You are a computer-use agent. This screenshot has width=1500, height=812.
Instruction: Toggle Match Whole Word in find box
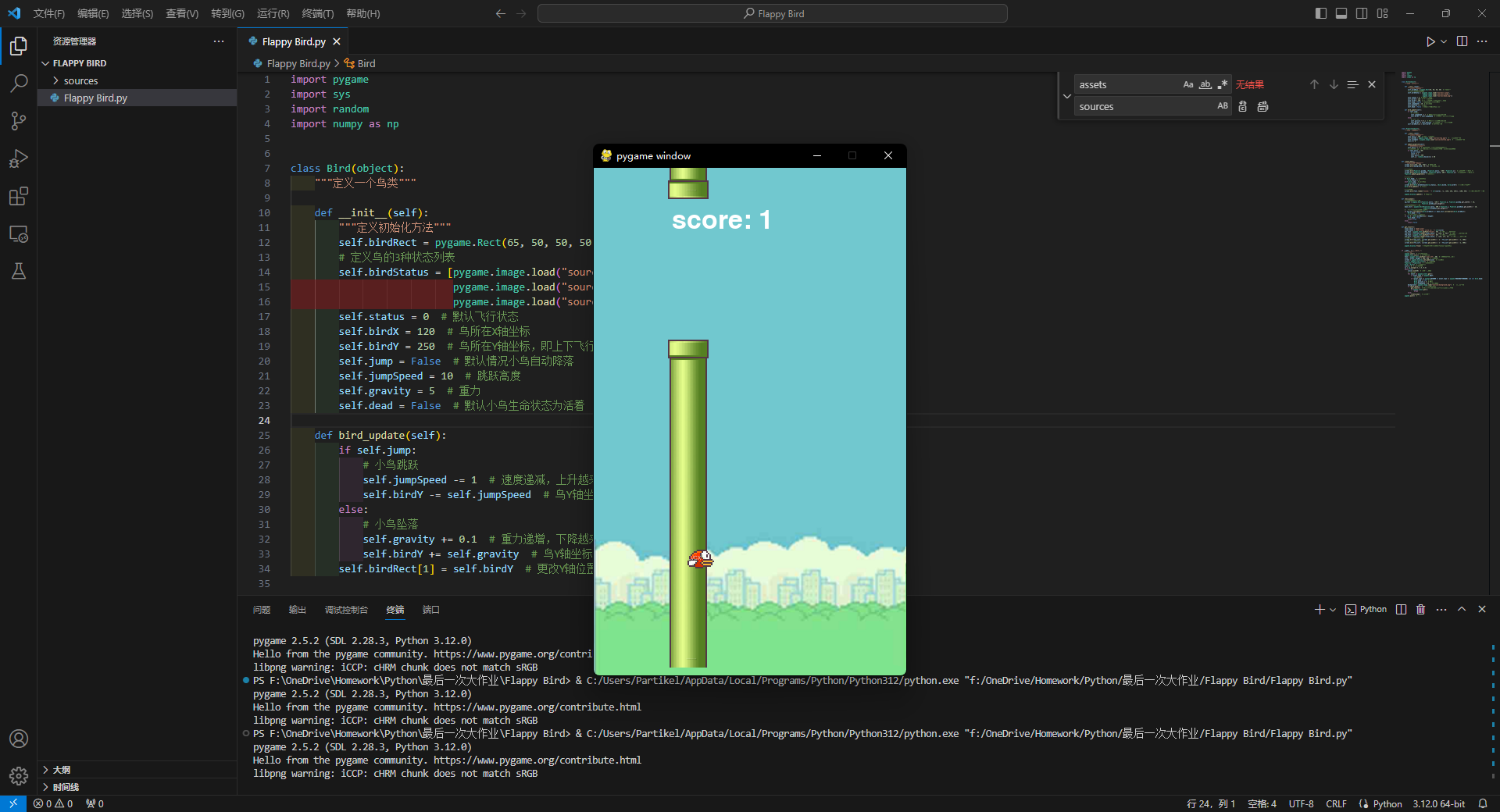click(1205, 84)
